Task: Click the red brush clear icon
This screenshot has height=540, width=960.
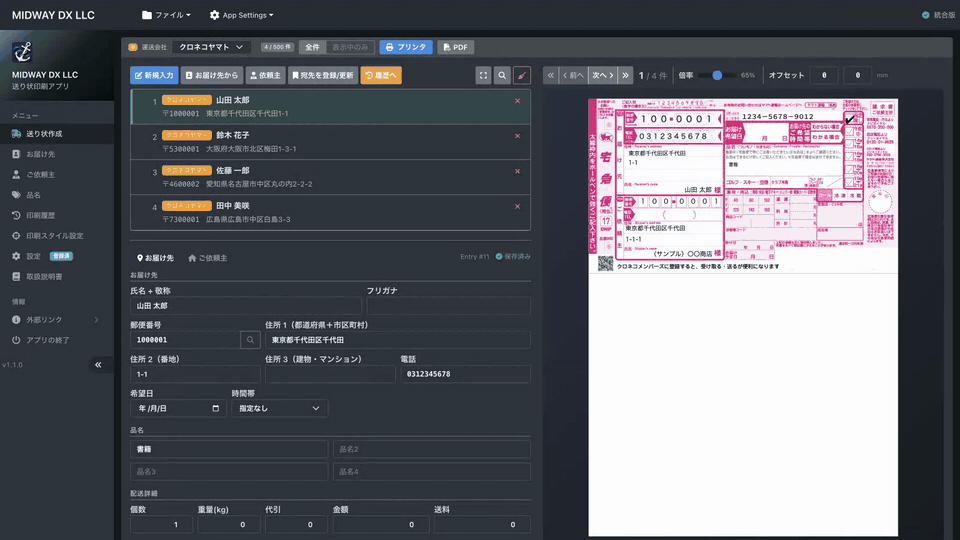Action: pos(522,75)
